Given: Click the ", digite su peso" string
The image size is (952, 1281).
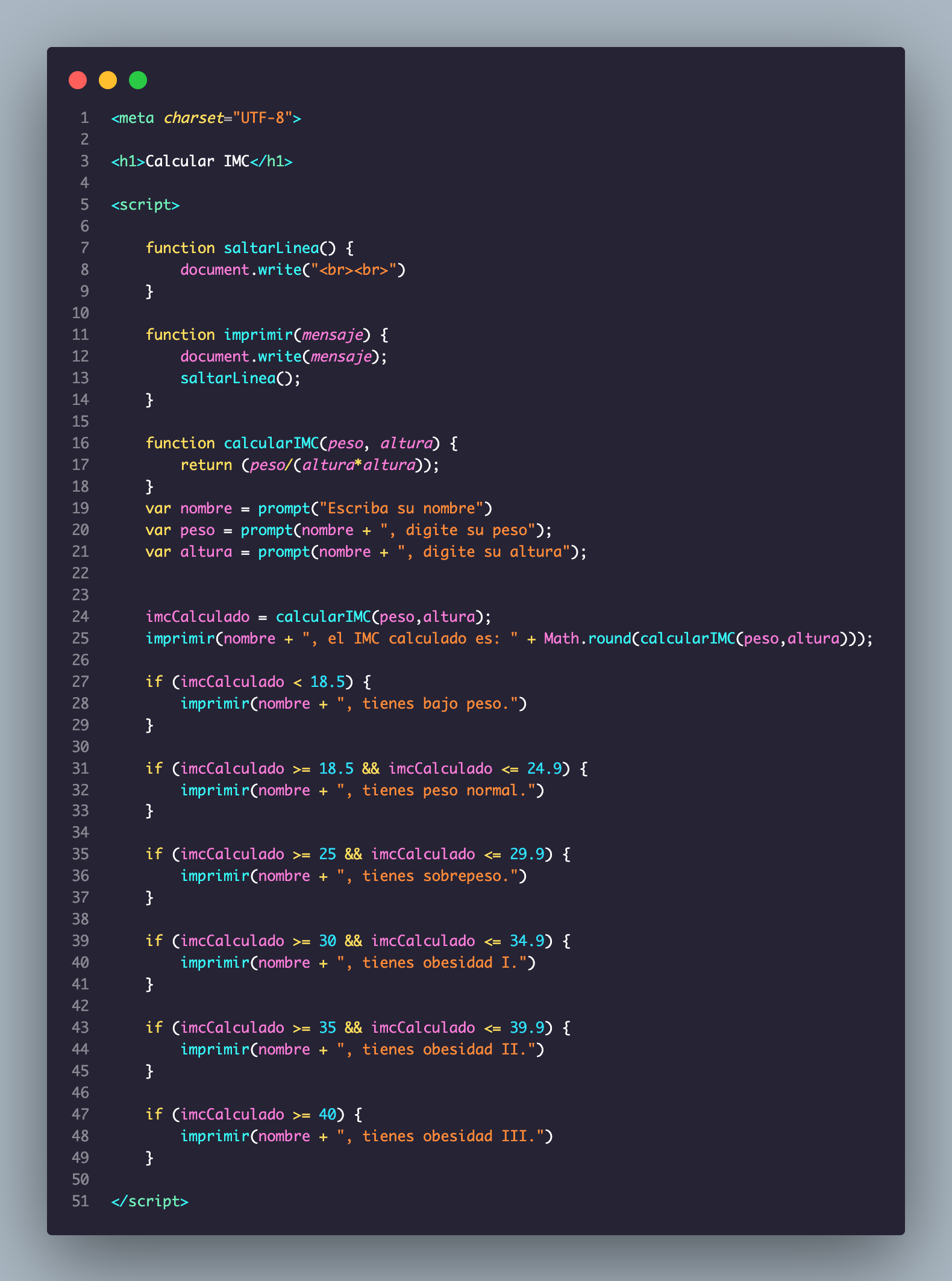Looking at the screenshot, I should coord(457,530).
